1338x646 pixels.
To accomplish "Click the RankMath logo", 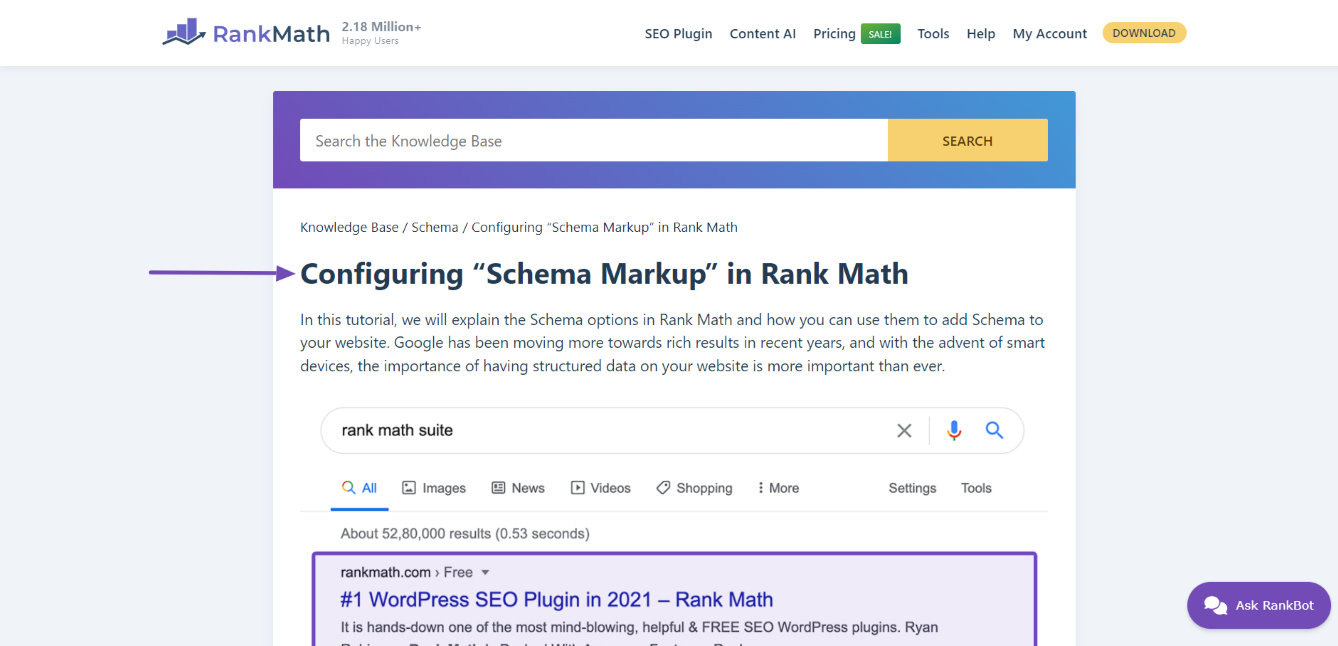I will 246,33.
